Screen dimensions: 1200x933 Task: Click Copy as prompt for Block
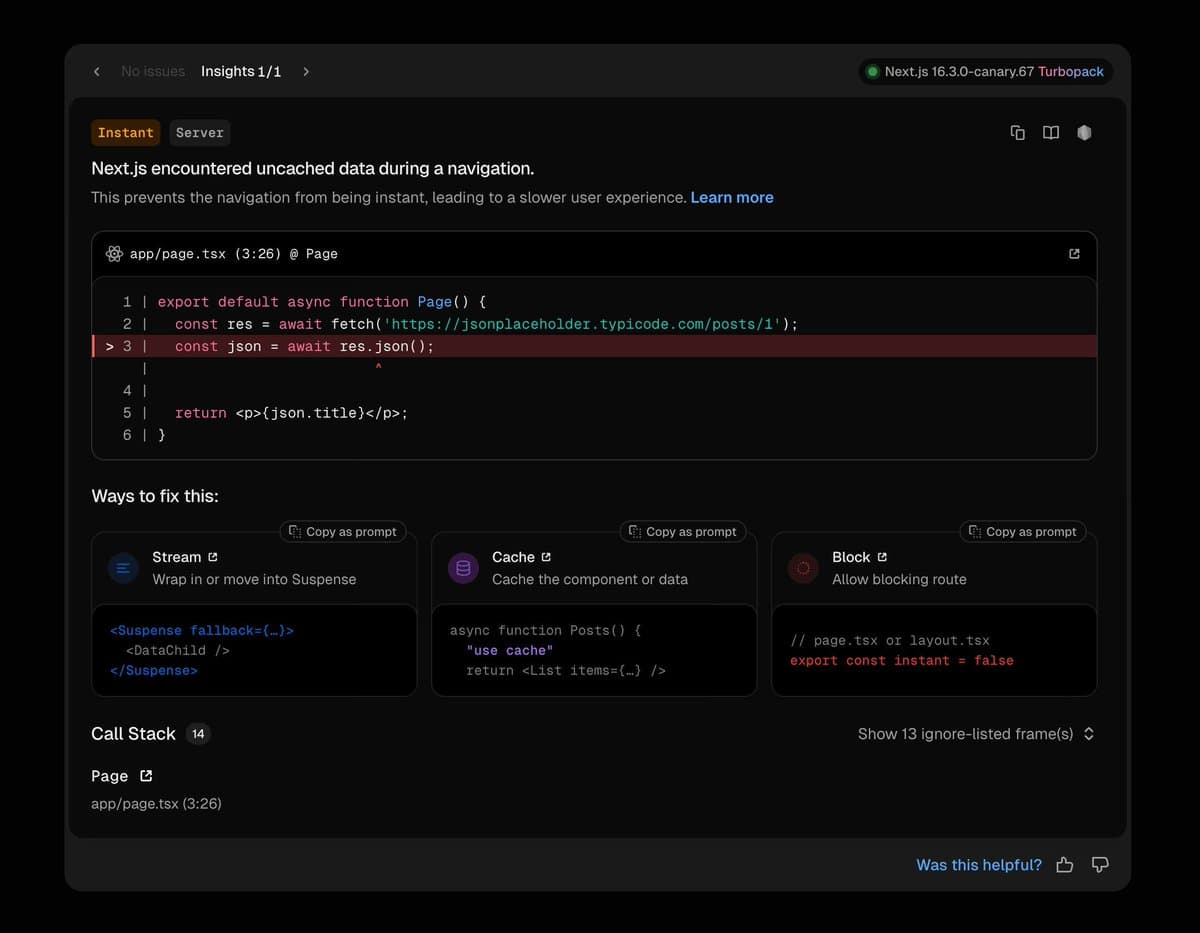(x=1022, y=532)
